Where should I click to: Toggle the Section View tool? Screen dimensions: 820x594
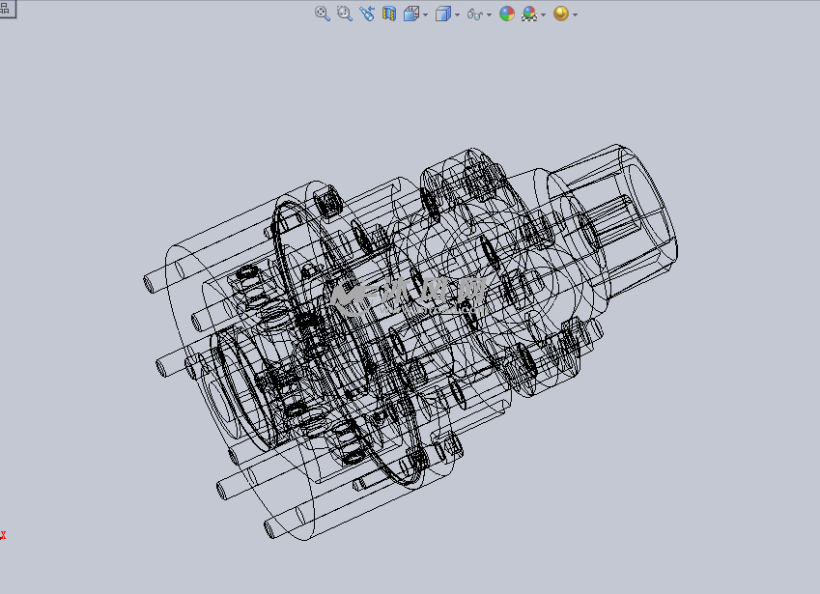pyautogui.click(x=389, y=13)
